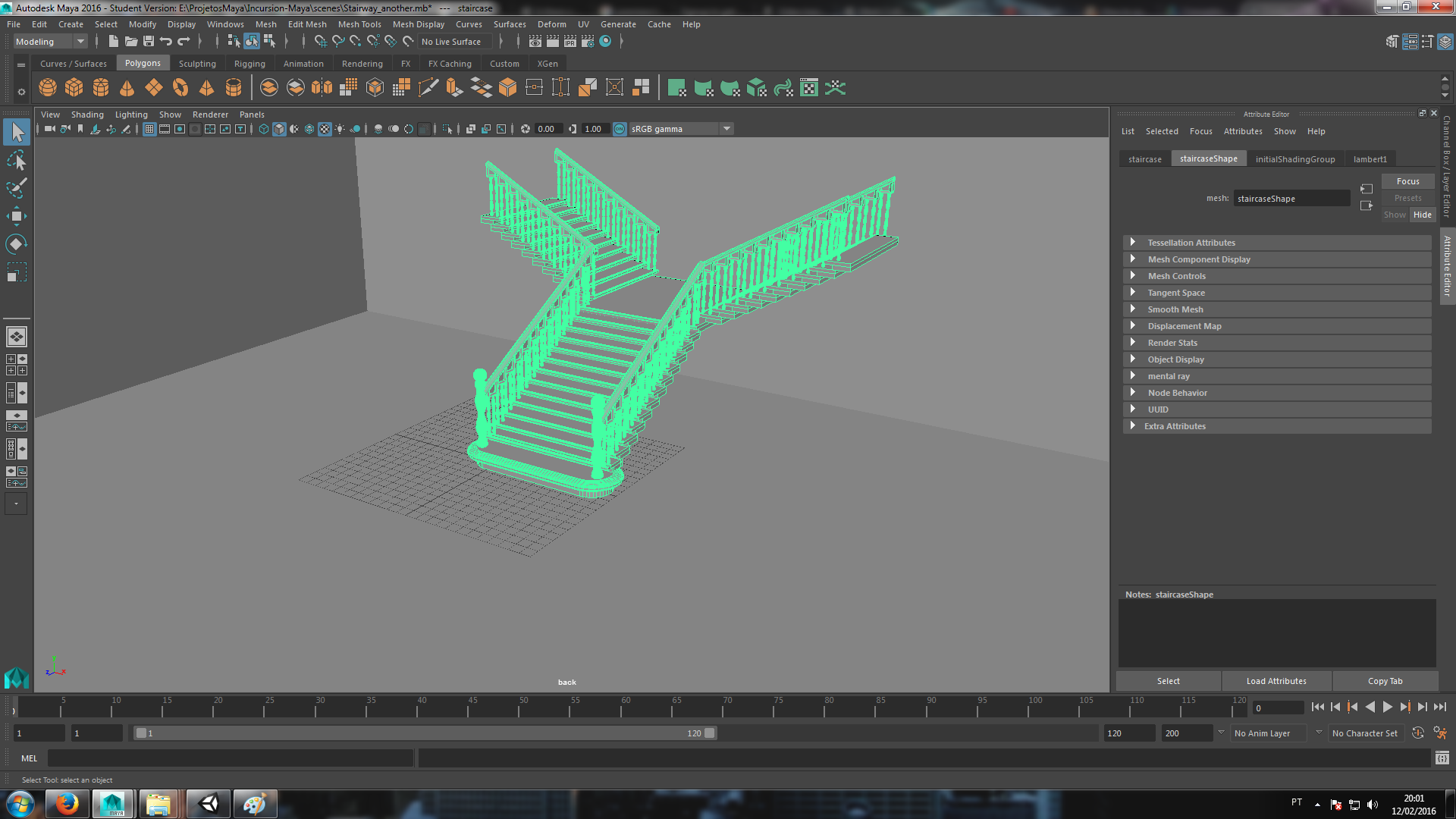
Task: Select the Move tool in toolbox
Action: tap(16, 216)
